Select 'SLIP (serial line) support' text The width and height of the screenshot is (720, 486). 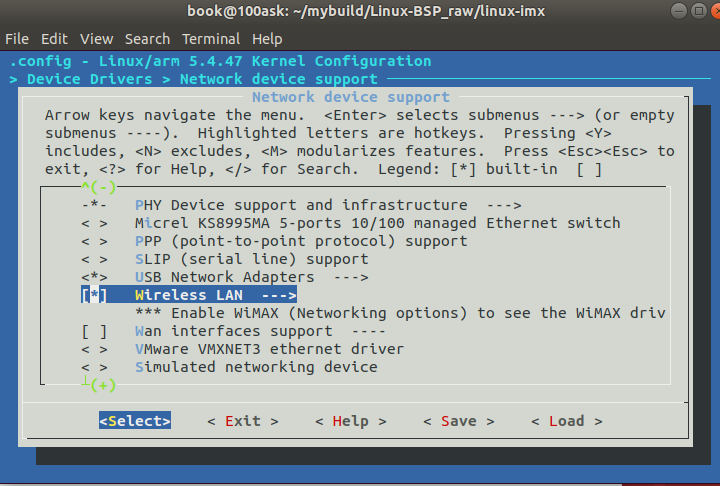click(x=252, y=259)
